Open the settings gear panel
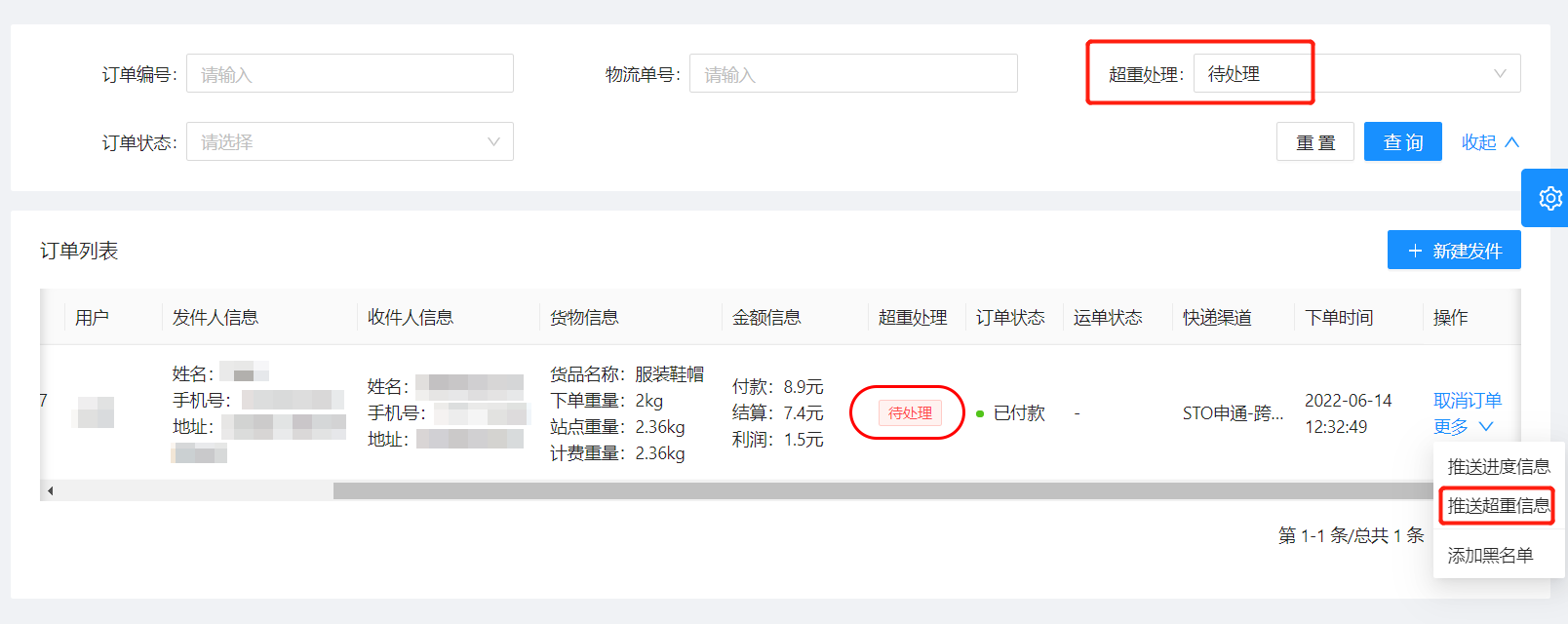The height and width of the screenshot is (624, 1568). click(1548, 198)
